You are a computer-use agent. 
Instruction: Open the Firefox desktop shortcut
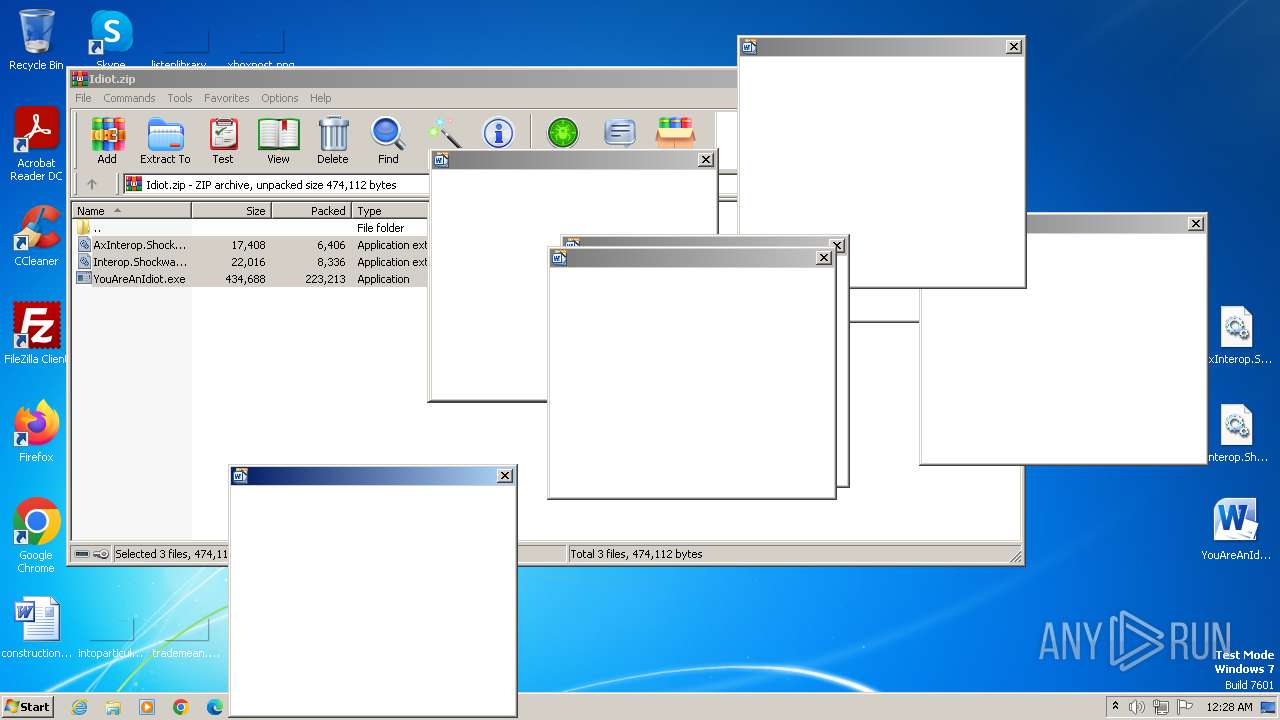pyautogui.click(x=36, y=432)
